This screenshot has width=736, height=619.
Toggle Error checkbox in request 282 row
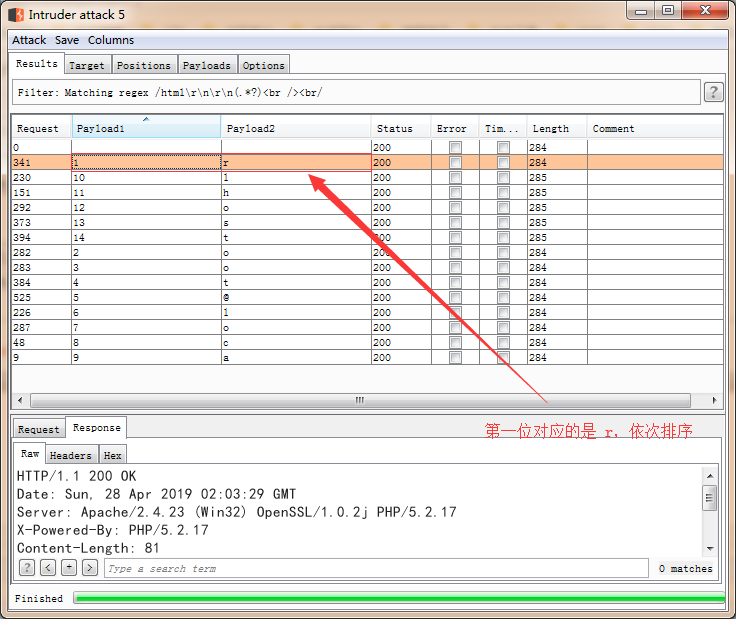[455, 252]
